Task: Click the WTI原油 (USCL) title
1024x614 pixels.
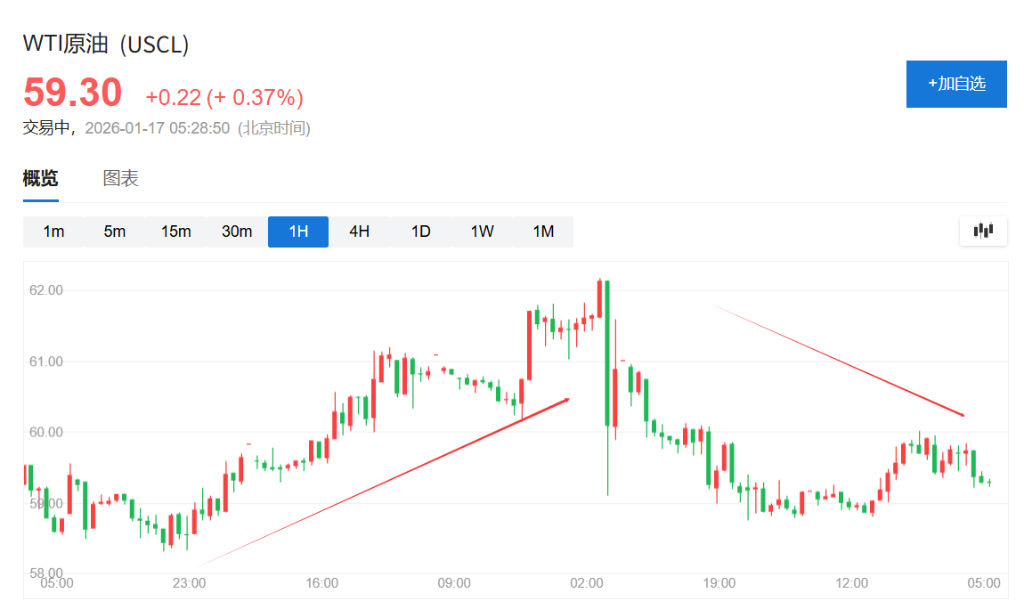Action: point(106,45)
